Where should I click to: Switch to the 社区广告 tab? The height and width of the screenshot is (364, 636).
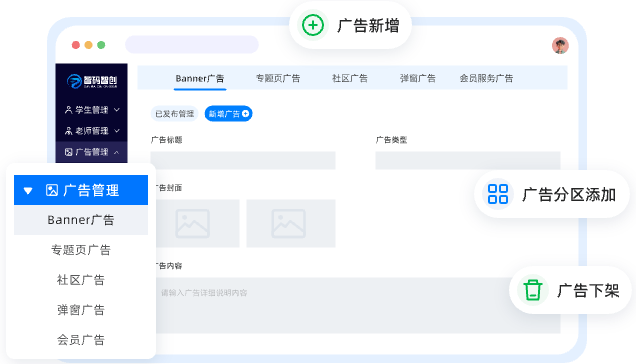350,78
